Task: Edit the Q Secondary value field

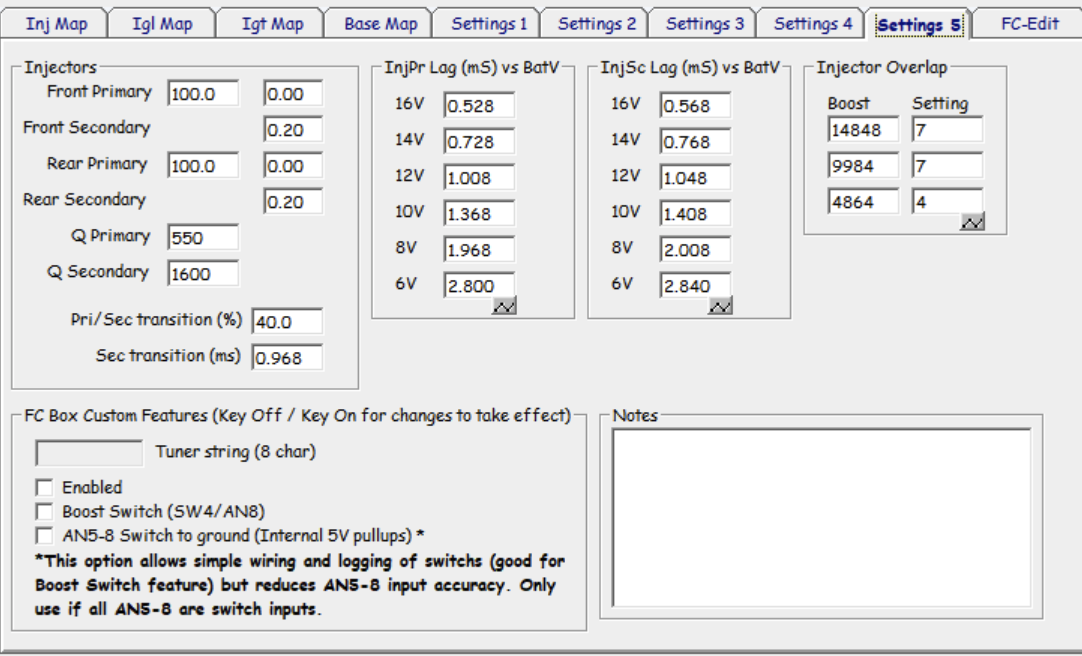Action: (203, 273)
